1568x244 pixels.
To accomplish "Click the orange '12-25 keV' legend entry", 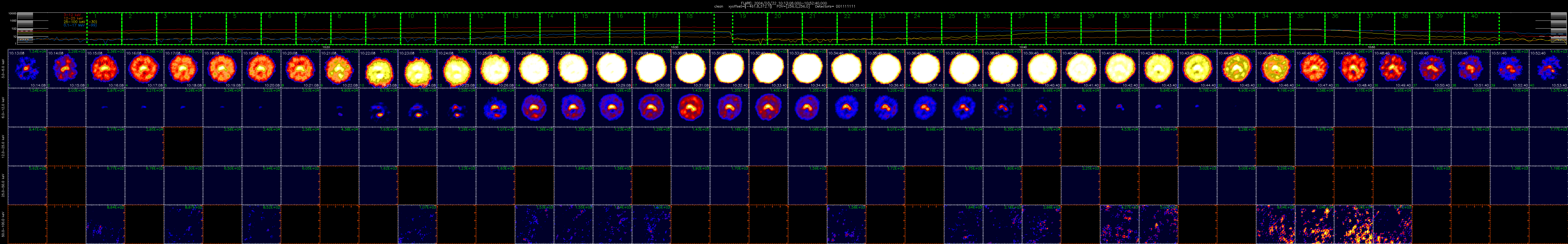I will (73, 18).
